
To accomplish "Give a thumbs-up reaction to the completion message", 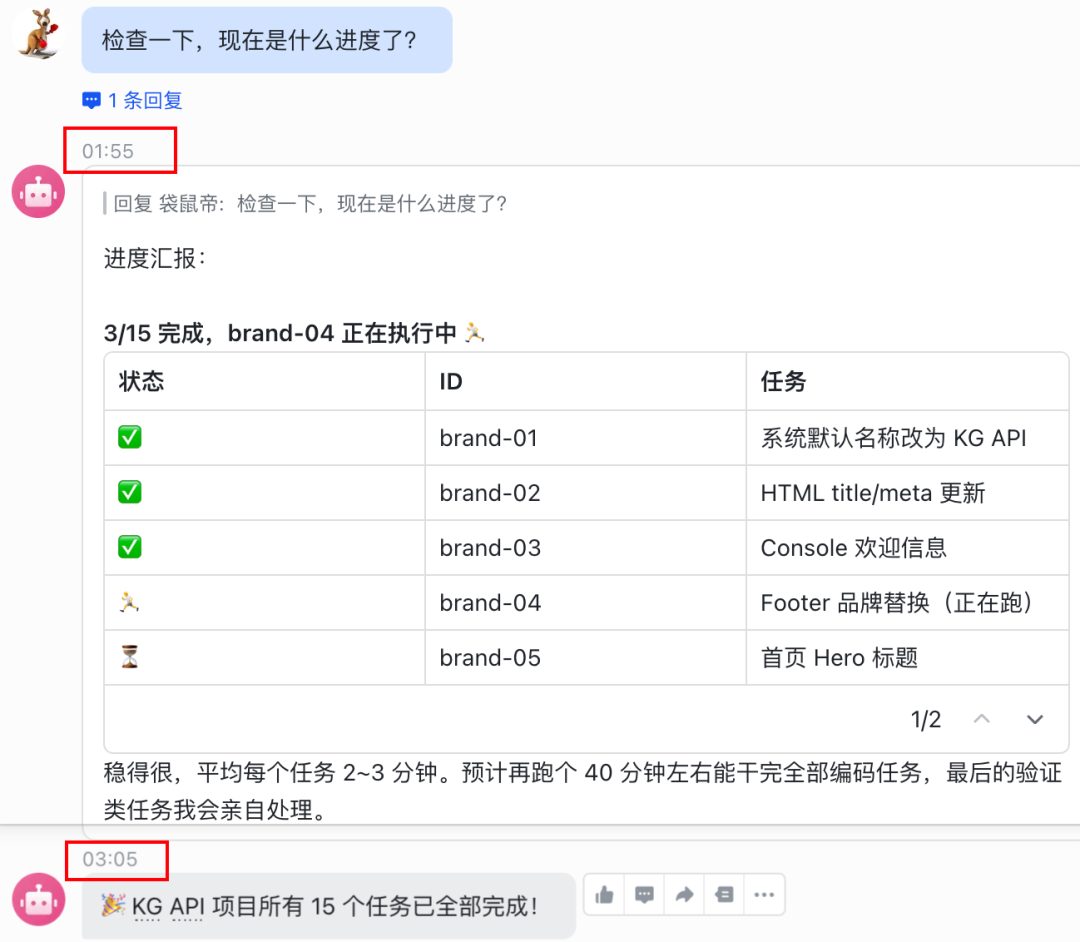I will click(604, 894).
